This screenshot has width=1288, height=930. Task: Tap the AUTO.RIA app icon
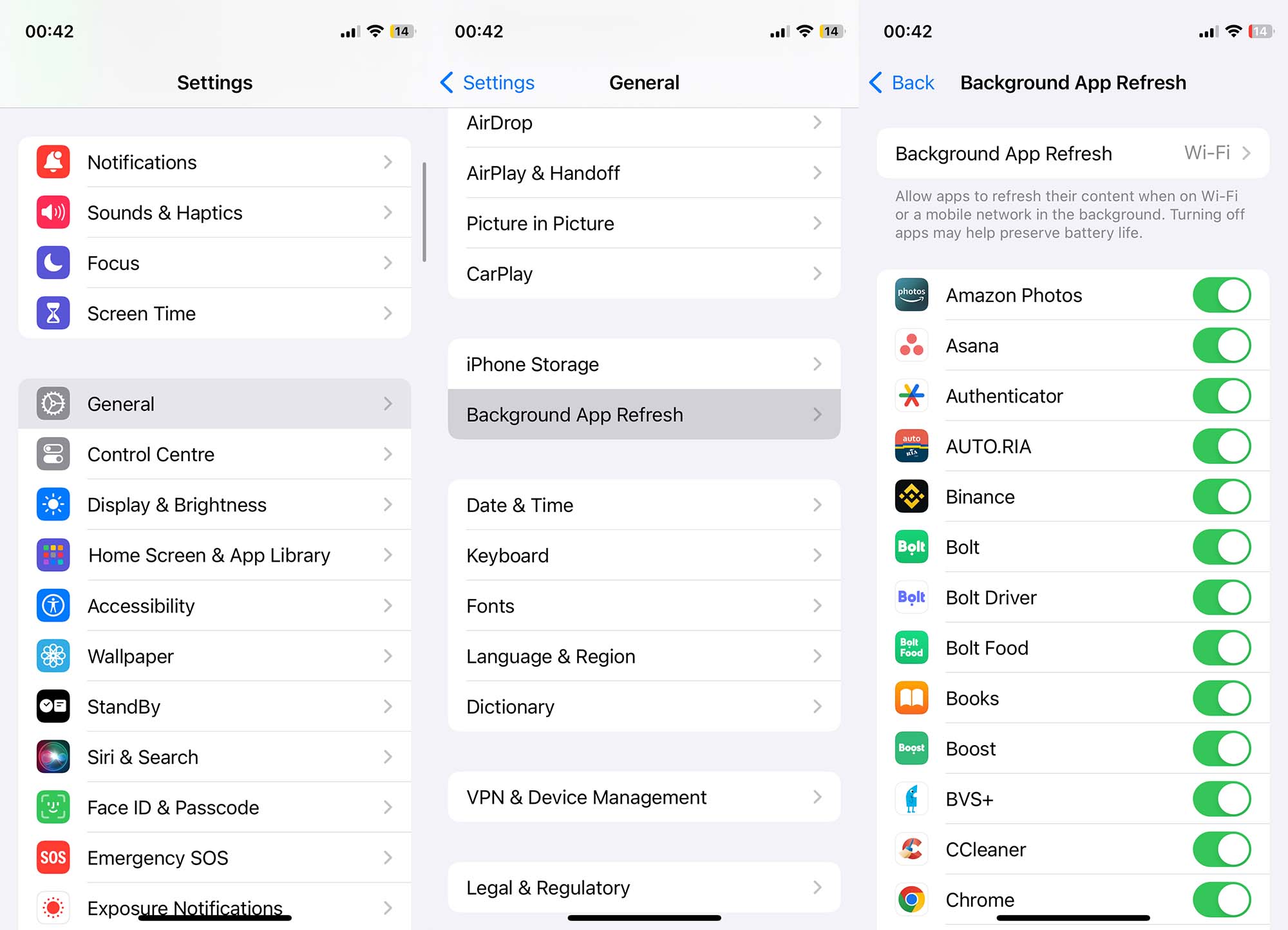pyautogui.click(x=910, y=445)
